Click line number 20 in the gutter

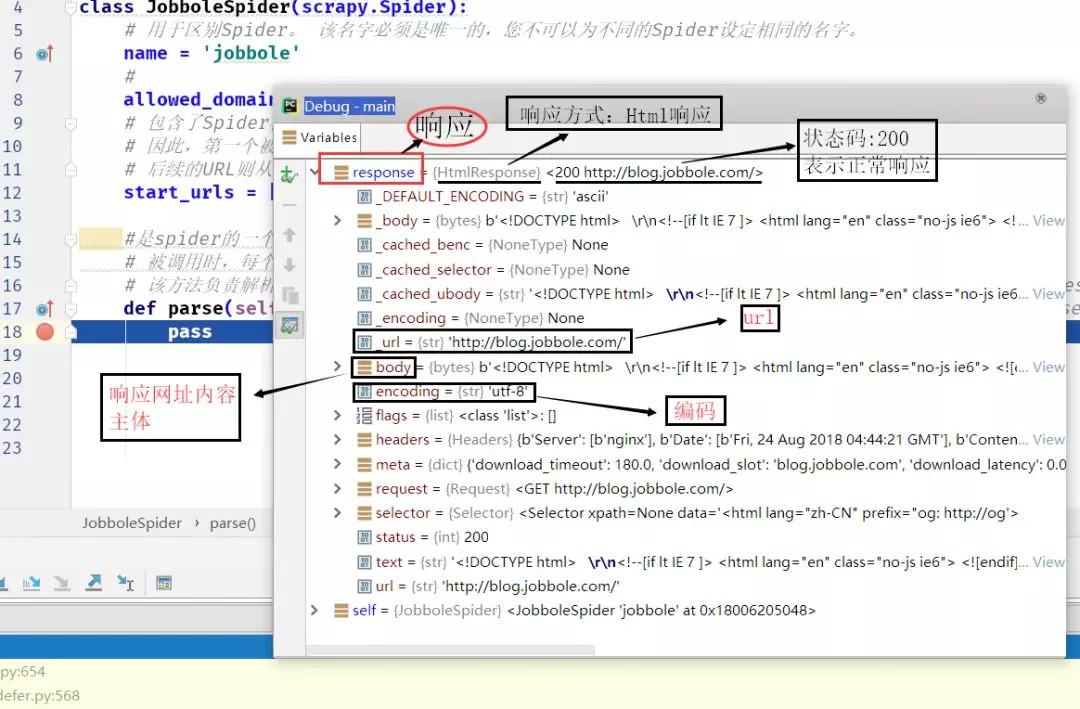(12, 378)
